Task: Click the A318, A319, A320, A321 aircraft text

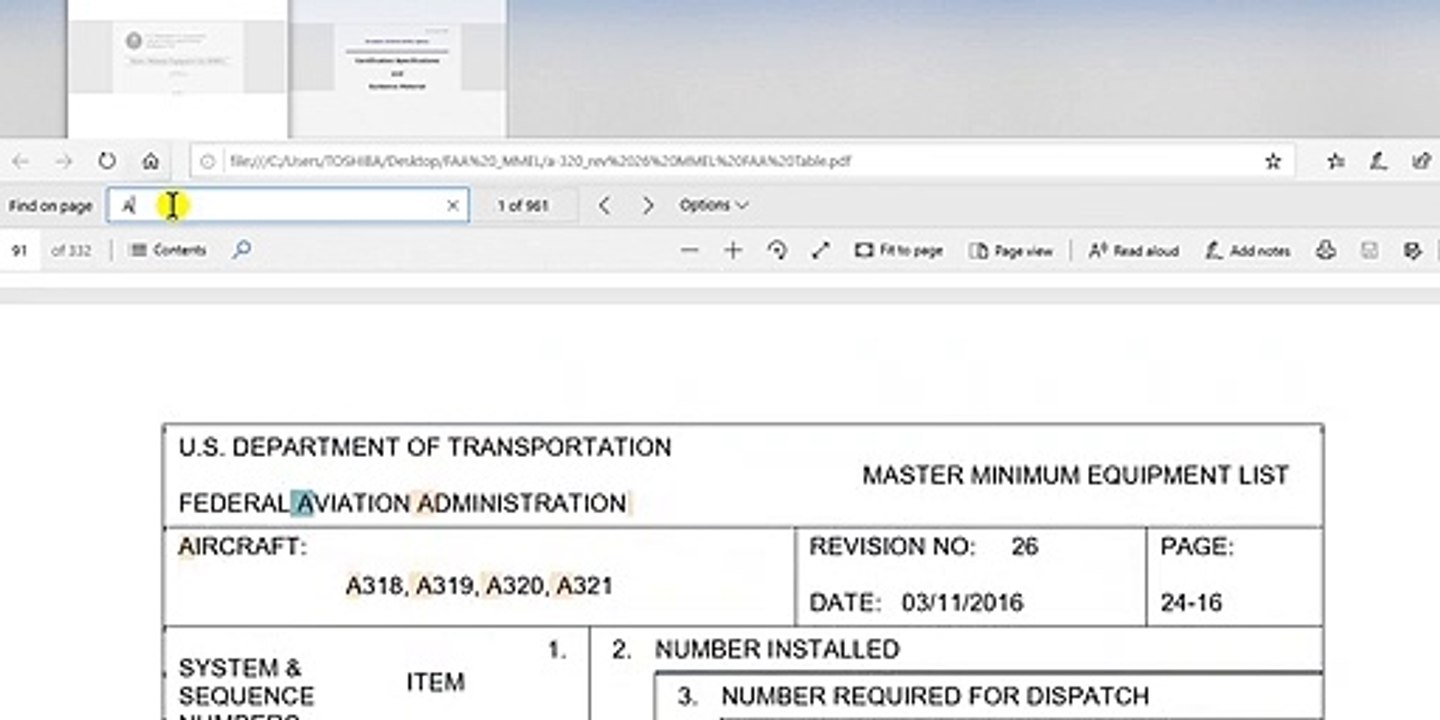Action: 479,586
